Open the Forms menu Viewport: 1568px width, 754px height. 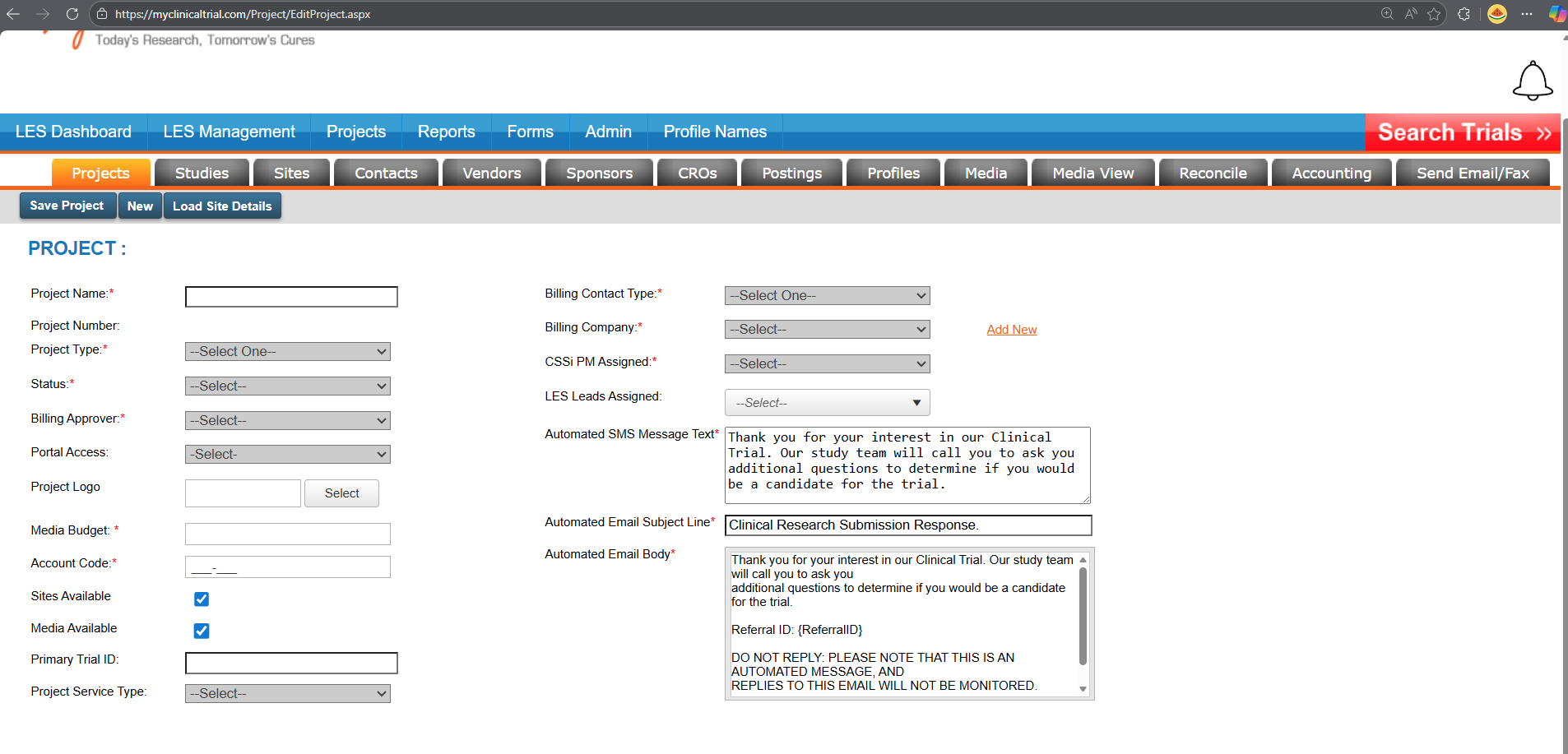(x=531, y=132)
